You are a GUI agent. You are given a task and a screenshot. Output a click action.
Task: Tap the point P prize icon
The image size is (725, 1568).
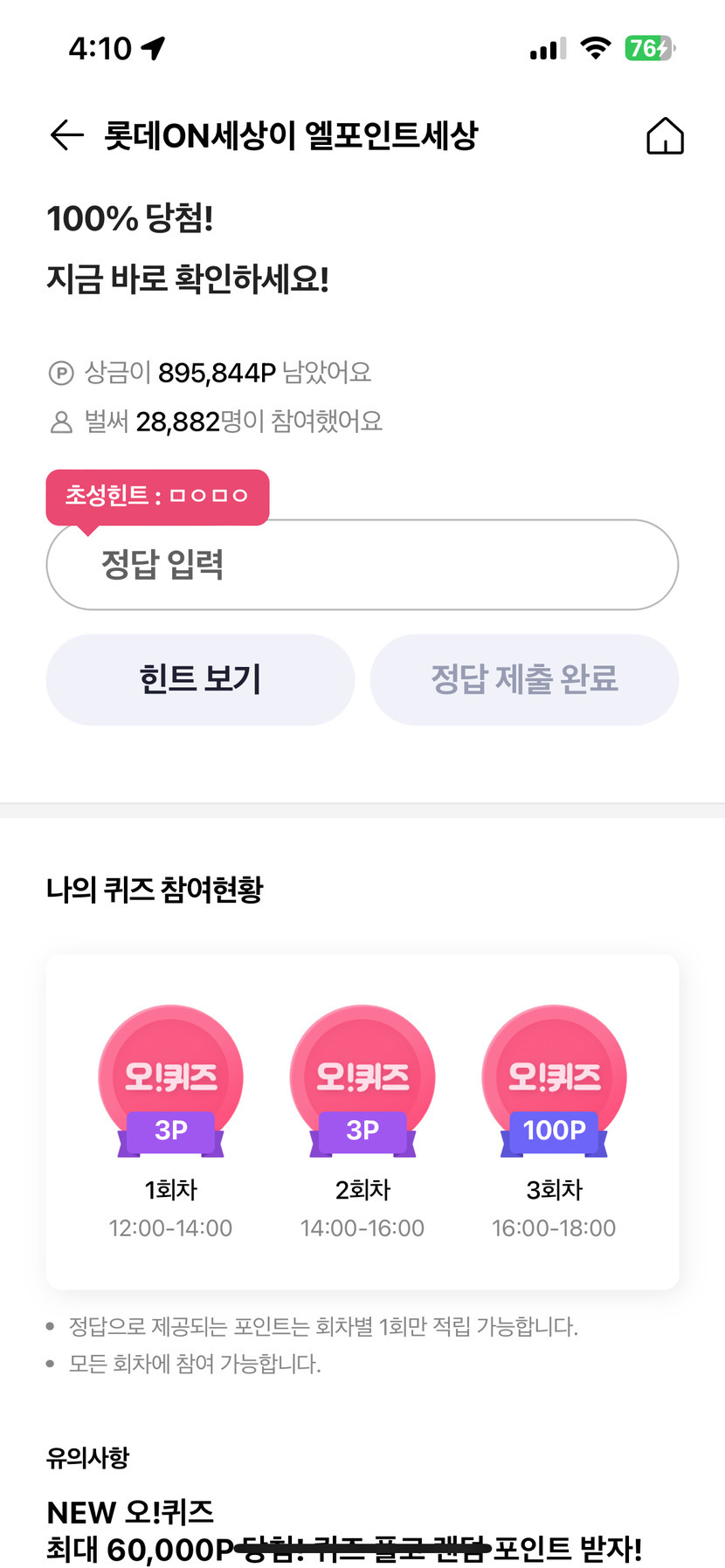60,374
